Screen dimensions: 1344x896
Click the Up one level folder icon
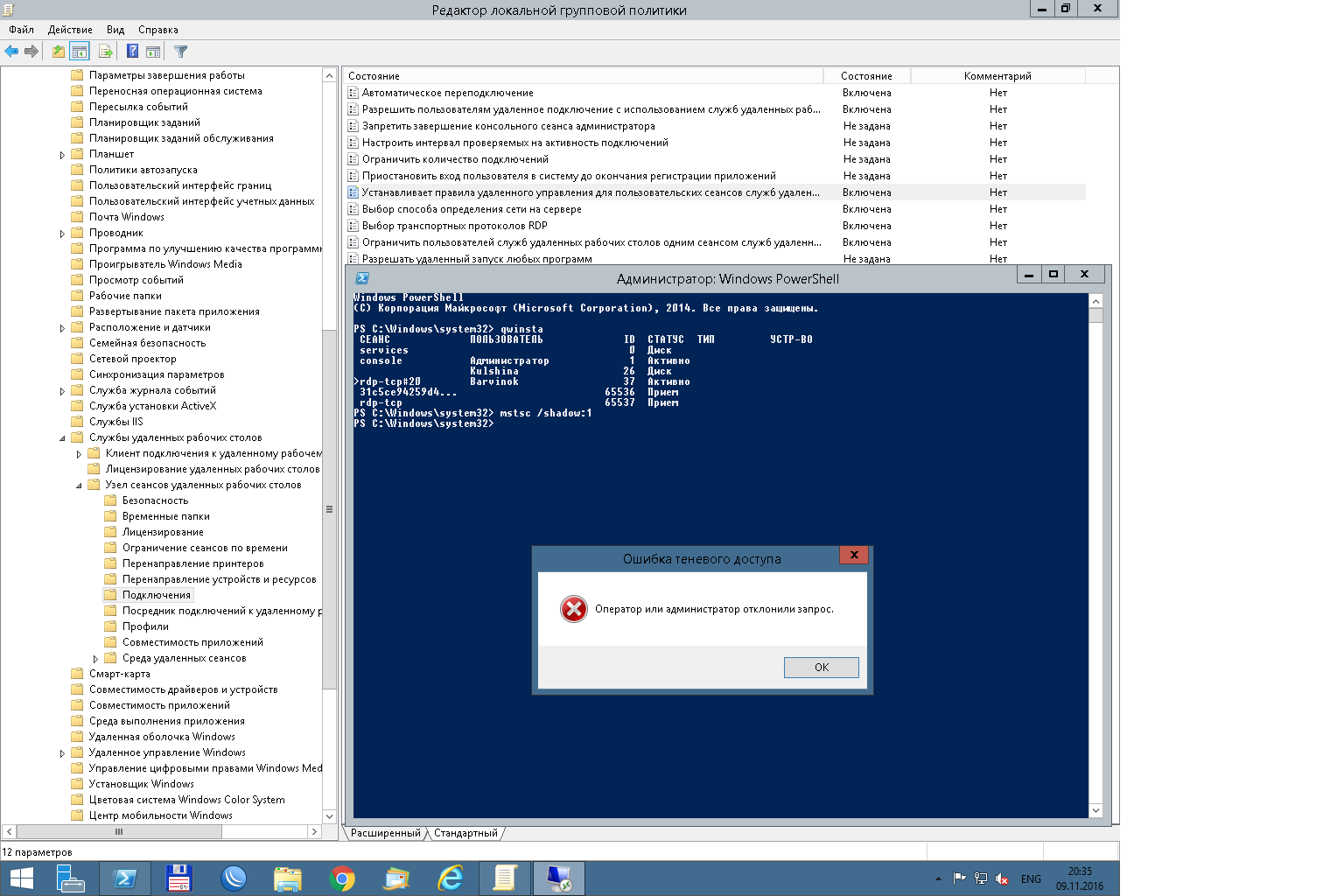pyautogui.click(x=58, y=52)
